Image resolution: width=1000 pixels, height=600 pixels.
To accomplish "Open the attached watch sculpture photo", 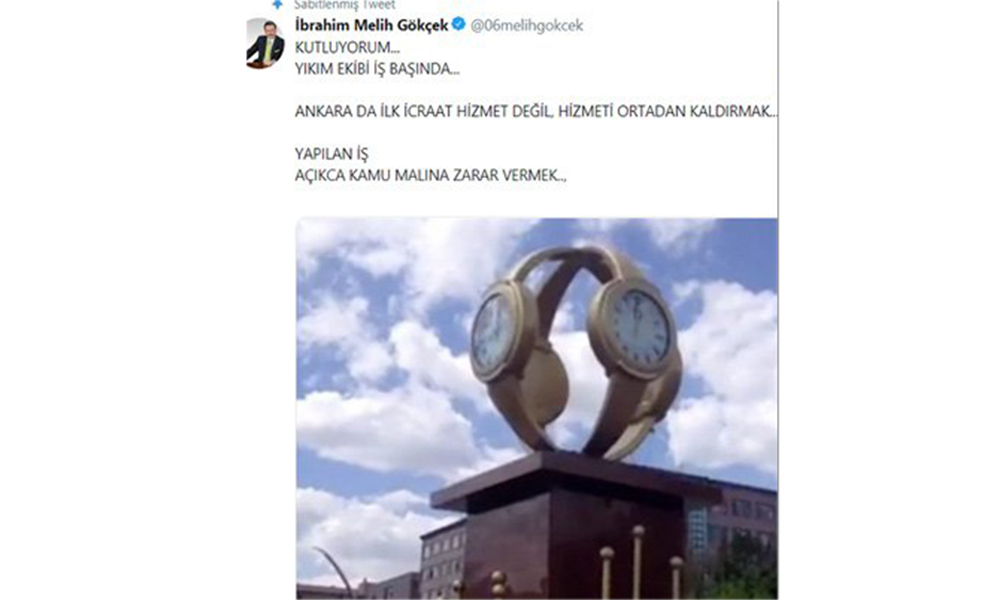I will tap(537, 409).
